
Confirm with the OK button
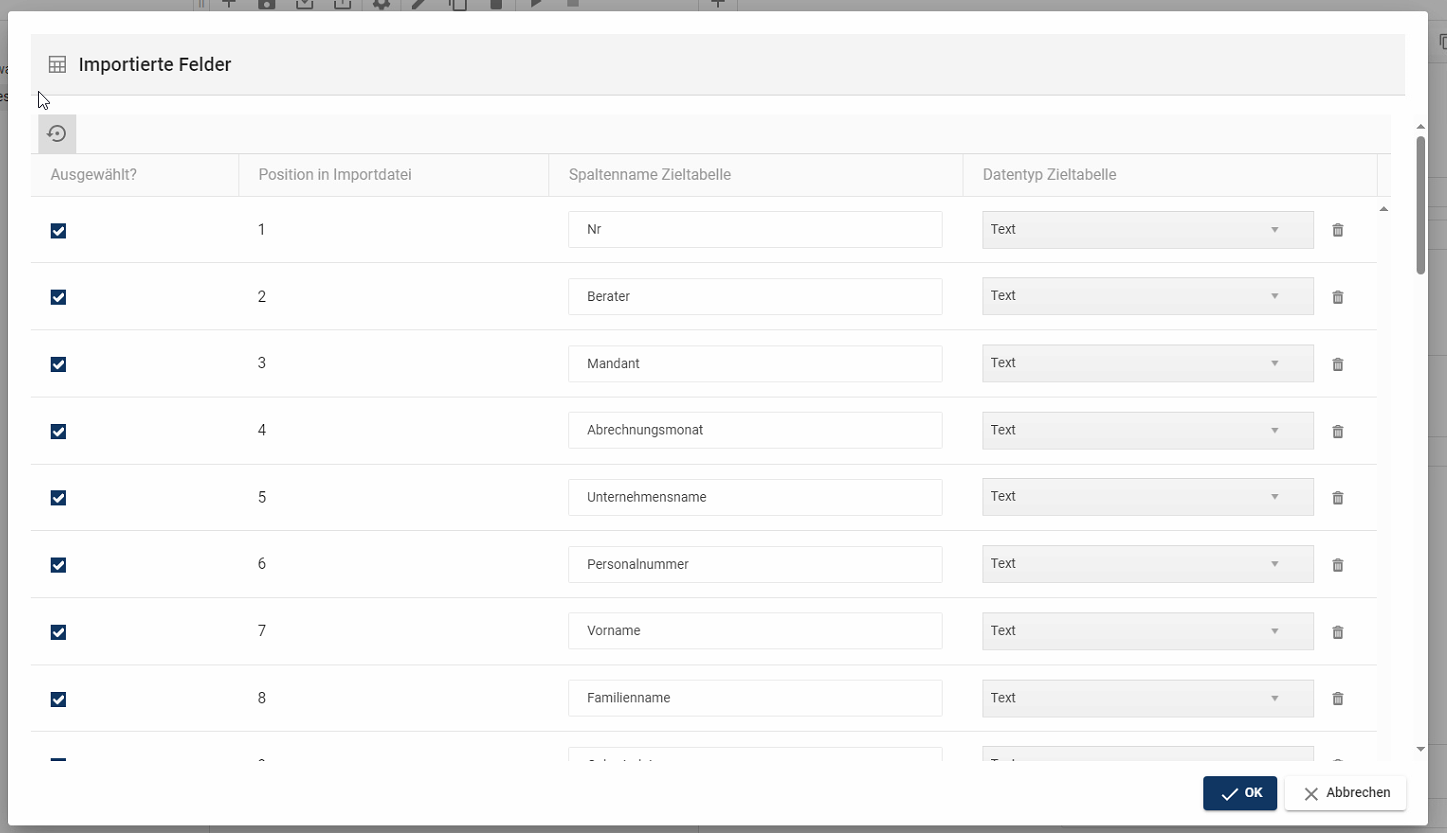click(1239, 793)
